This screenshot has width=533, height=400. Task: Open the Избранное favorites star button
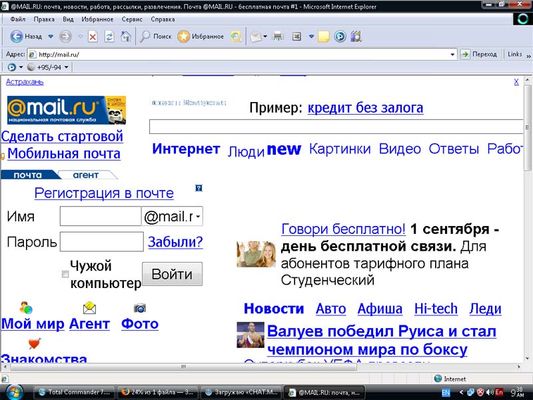pos(201,36)
